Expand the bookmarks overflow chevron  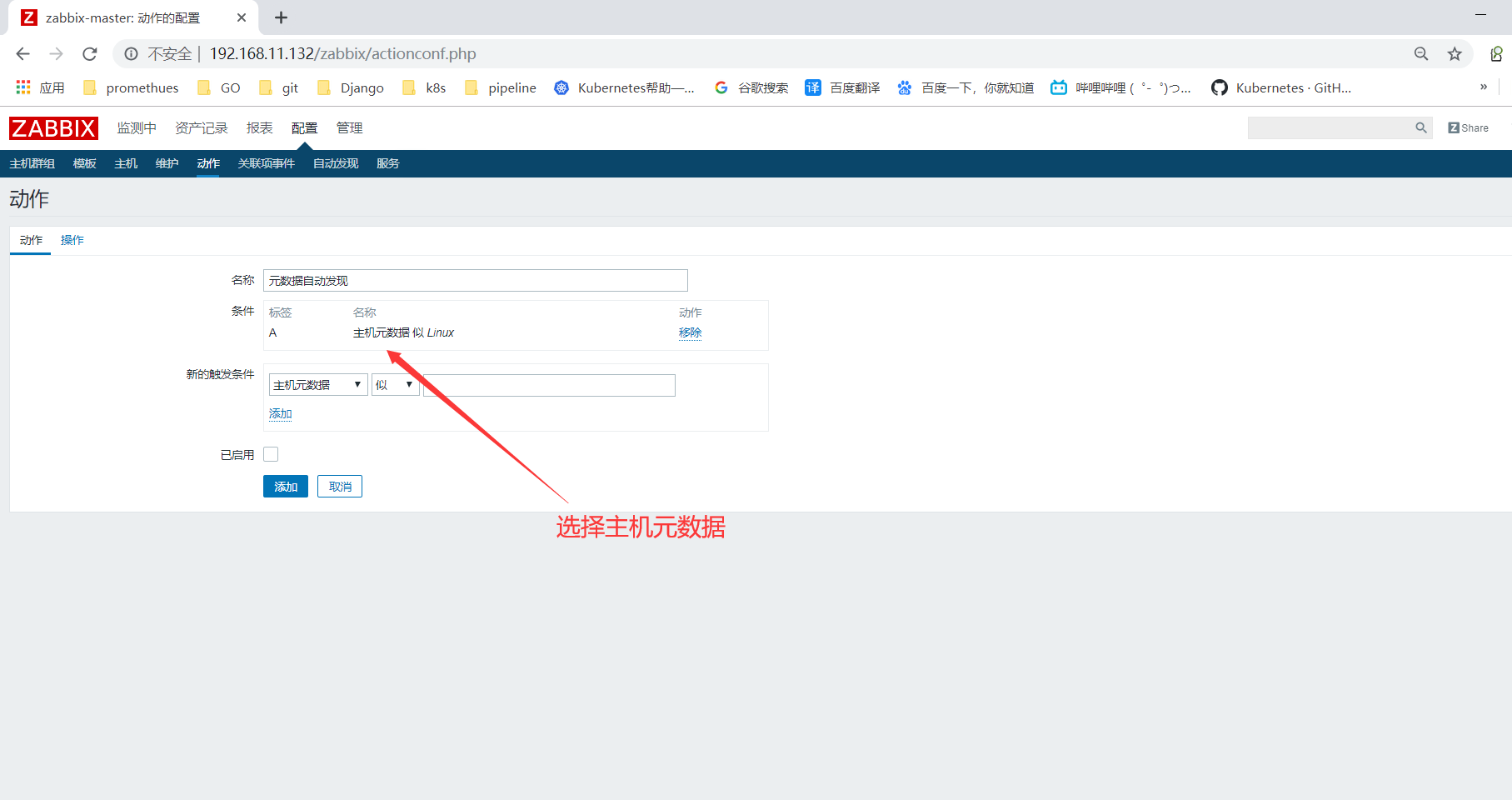click(1484, 87)
